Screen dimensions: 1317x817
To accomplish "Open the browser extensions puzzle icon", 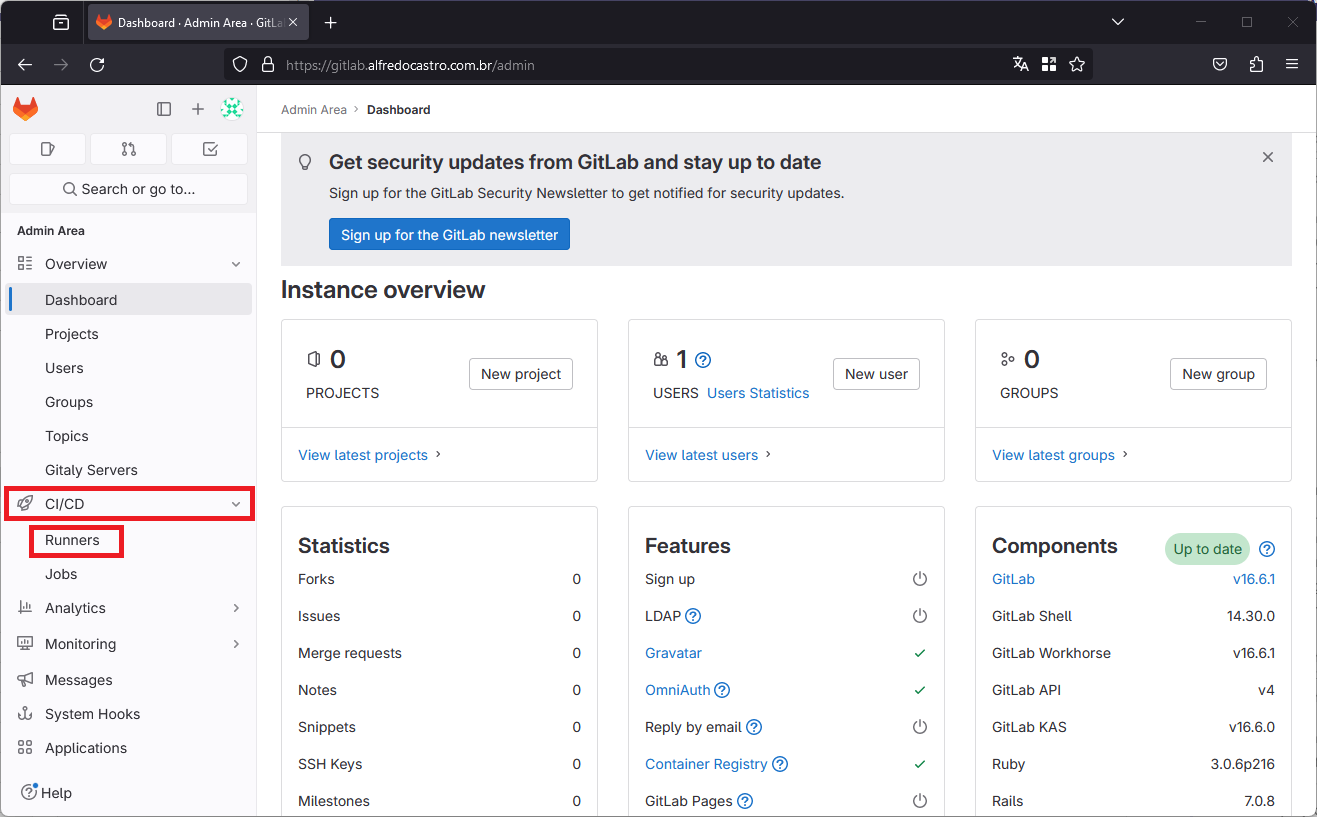I will point(1256,64).
